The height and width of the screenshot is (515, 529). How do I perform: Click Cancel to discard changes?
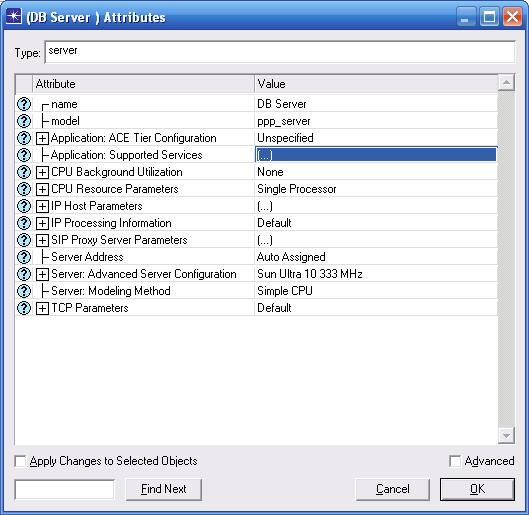[x=393, y=489]
